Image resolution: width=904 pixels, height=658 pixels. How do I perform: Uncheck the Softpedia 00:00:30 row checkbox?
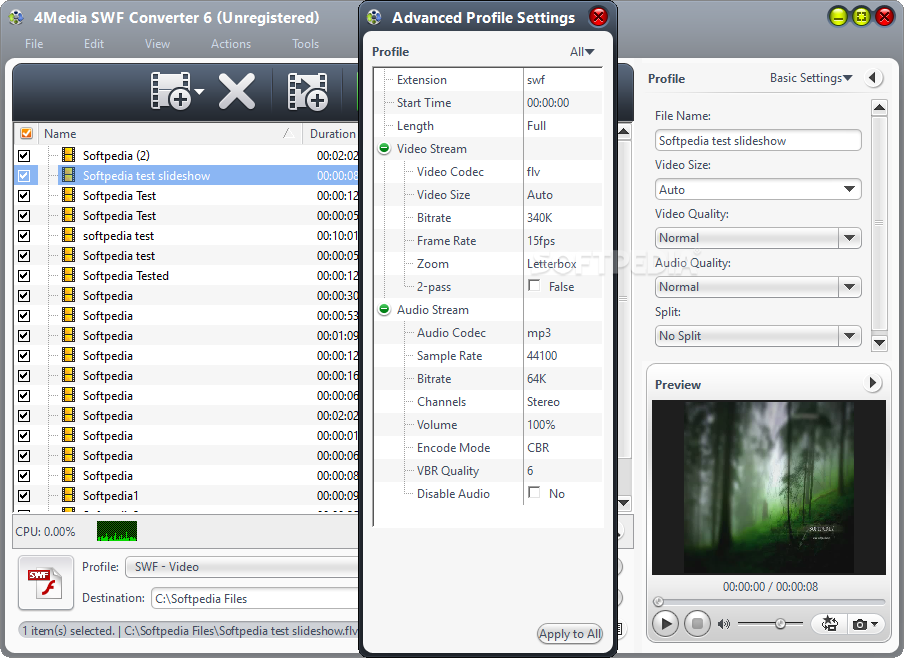pyautogui.click(x=24, y=295)
